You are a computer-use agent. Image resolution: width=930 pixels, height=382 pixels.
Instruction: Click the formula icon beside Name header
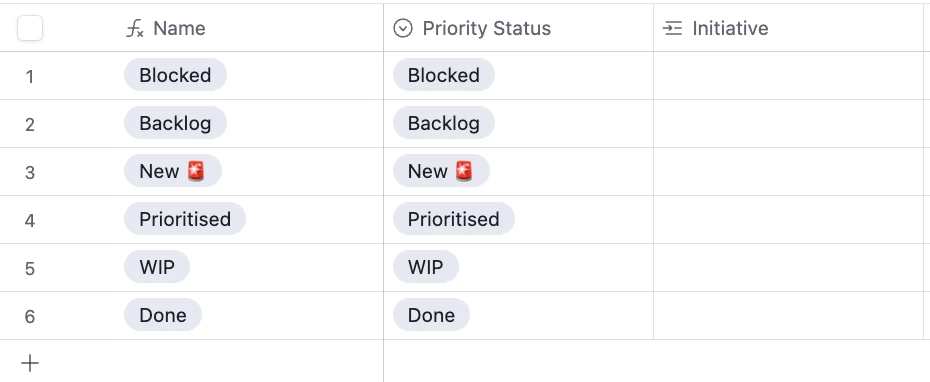pos(135,28)
